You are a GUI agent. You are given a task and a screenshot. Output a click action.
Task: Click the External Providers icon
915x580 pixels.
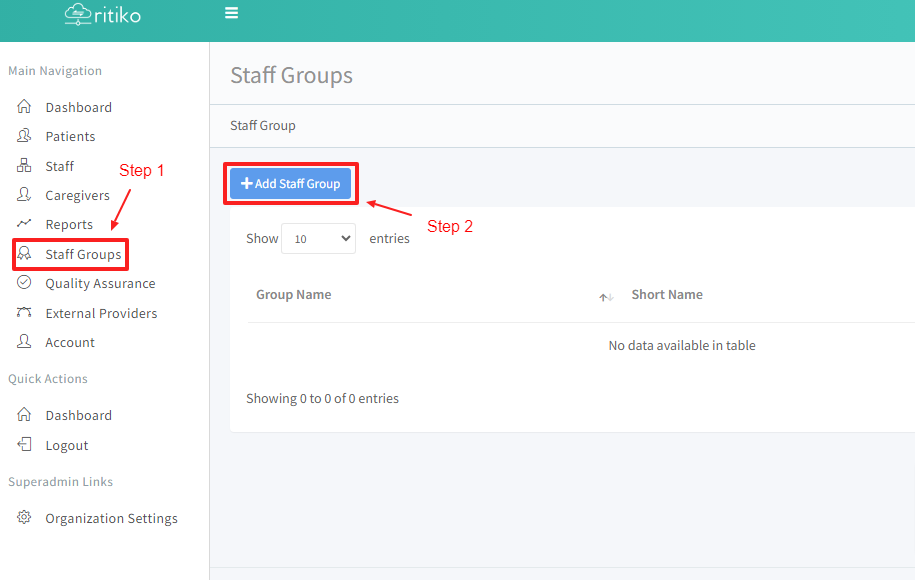pyautogui.click(x=25, y=313)
